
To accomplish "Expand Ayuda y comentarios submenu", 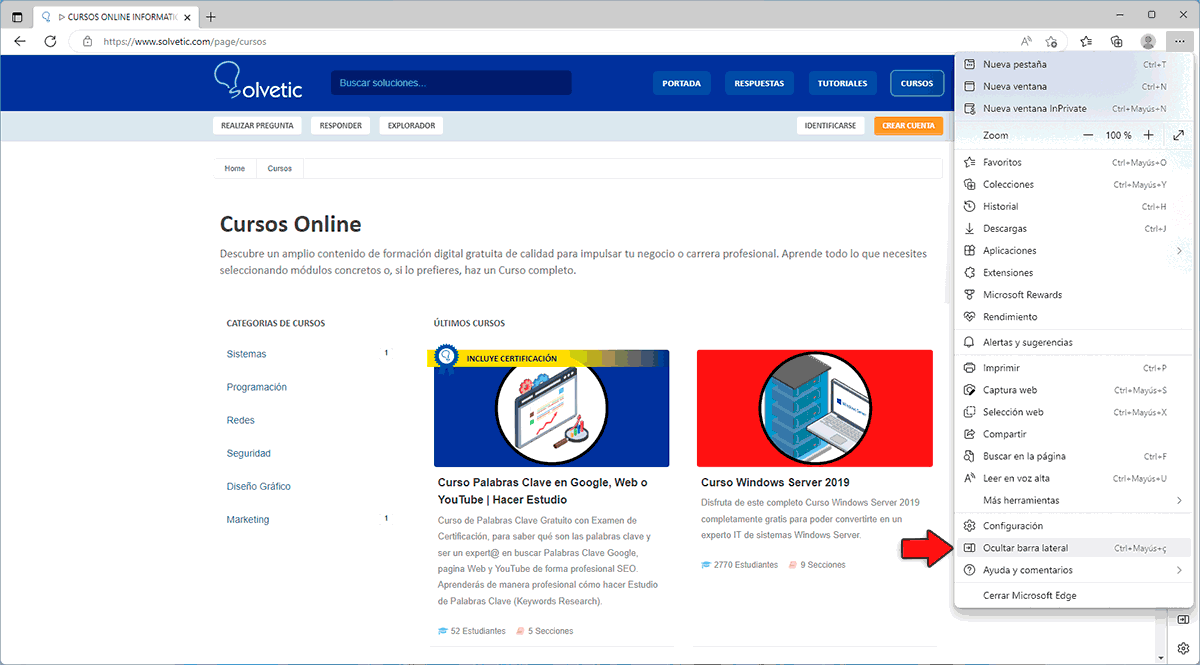I will [x=1073, y=570].
